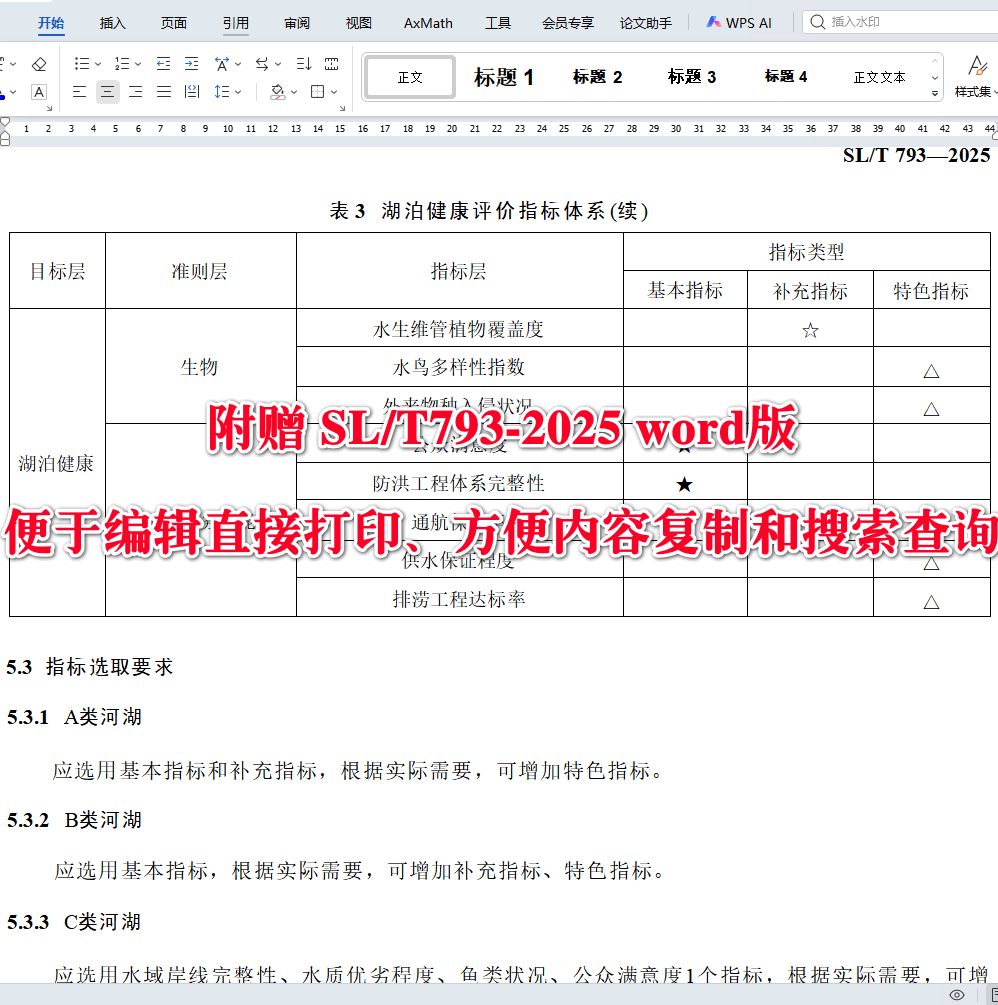Align text left
This screenshot has width=998, height=1005.
click(79, 92)
